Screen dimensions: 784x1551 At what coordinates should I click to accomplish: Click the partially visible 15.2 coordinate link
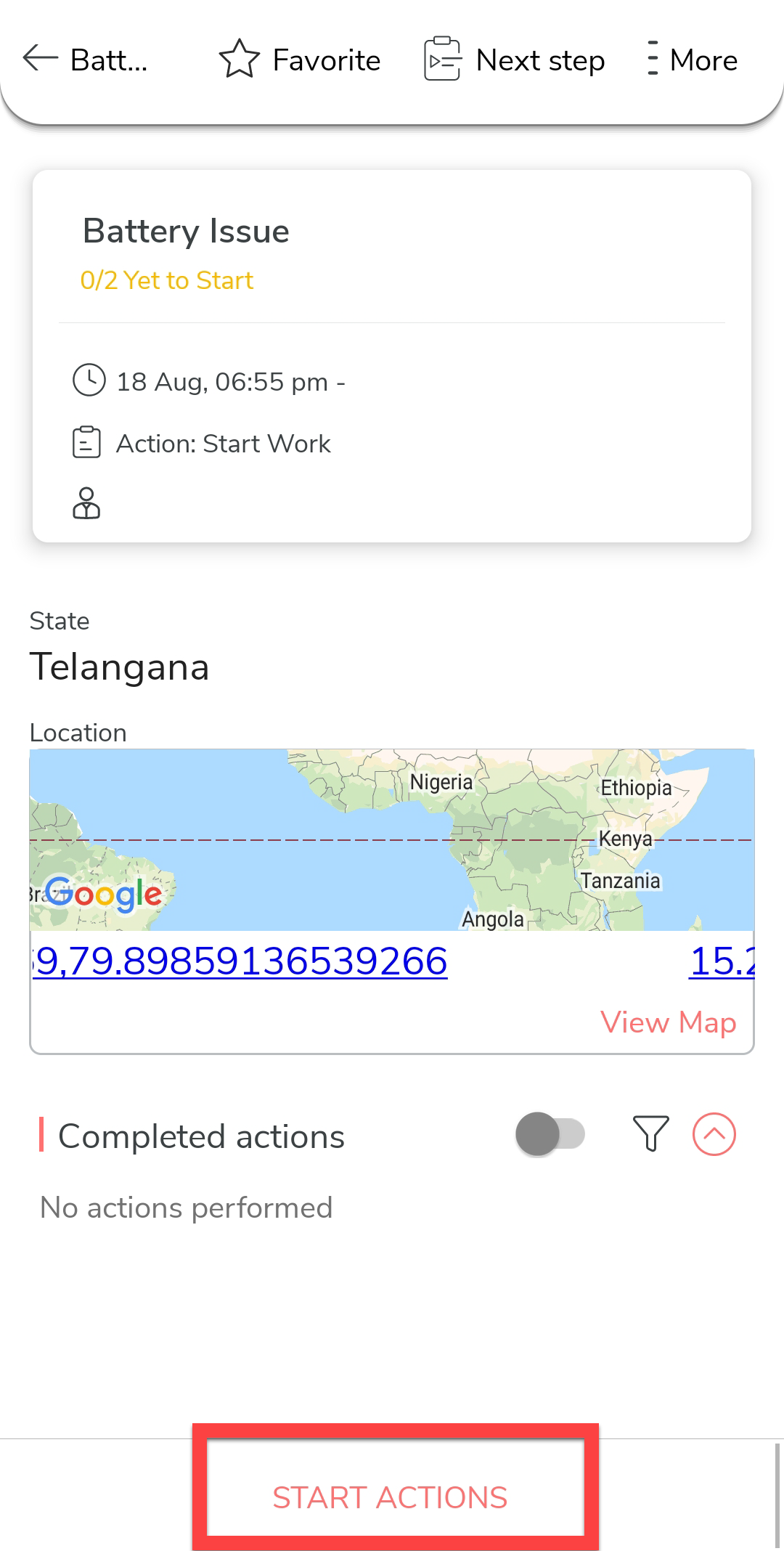(x=722, y=961)
